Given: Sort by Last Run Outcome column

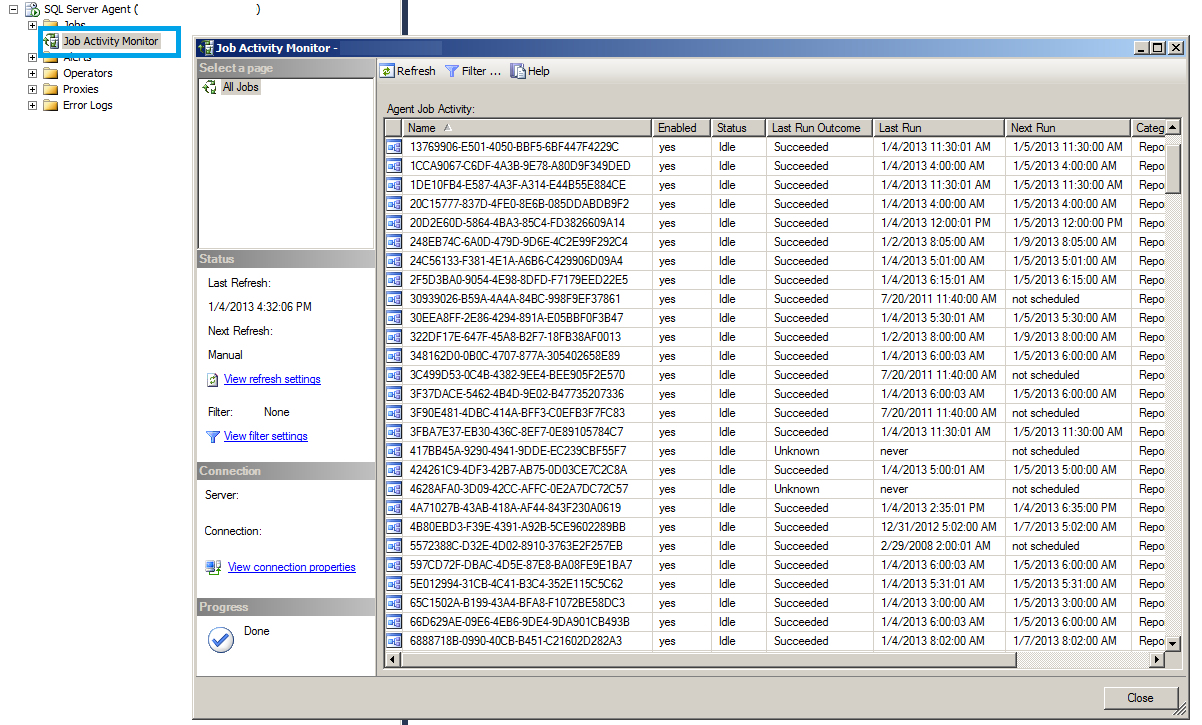Looking at the screenshot, I should (x=816, y=128).
